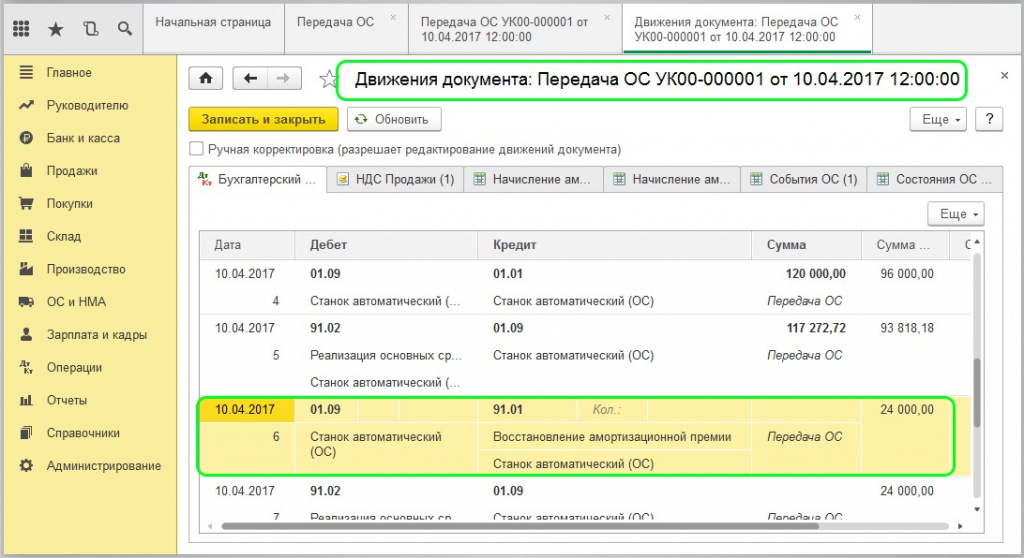Open the history icon in top panel
1024x558 pixels.
(91, 29)
